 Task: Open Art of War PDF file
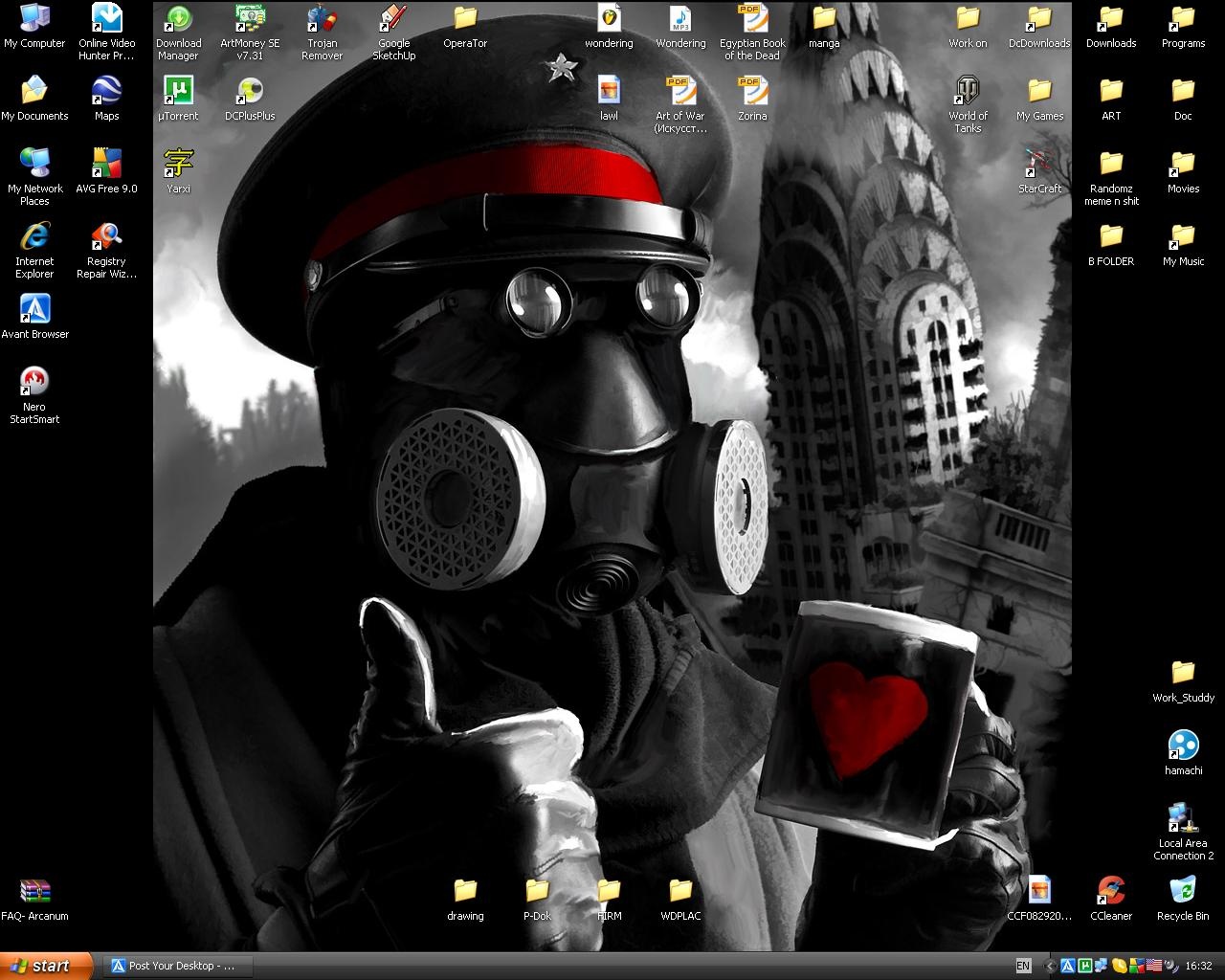click(680, 105)
